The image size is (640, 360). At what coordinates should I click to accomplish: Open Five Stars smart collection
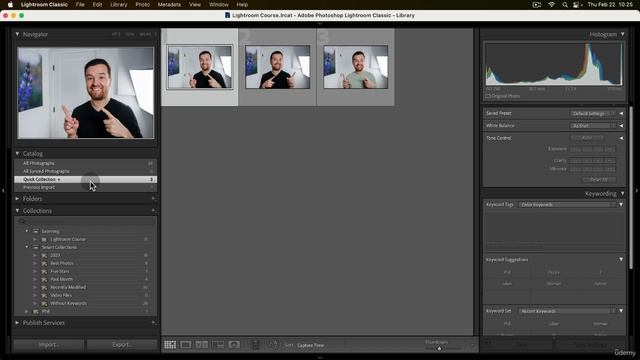point(60,271)
